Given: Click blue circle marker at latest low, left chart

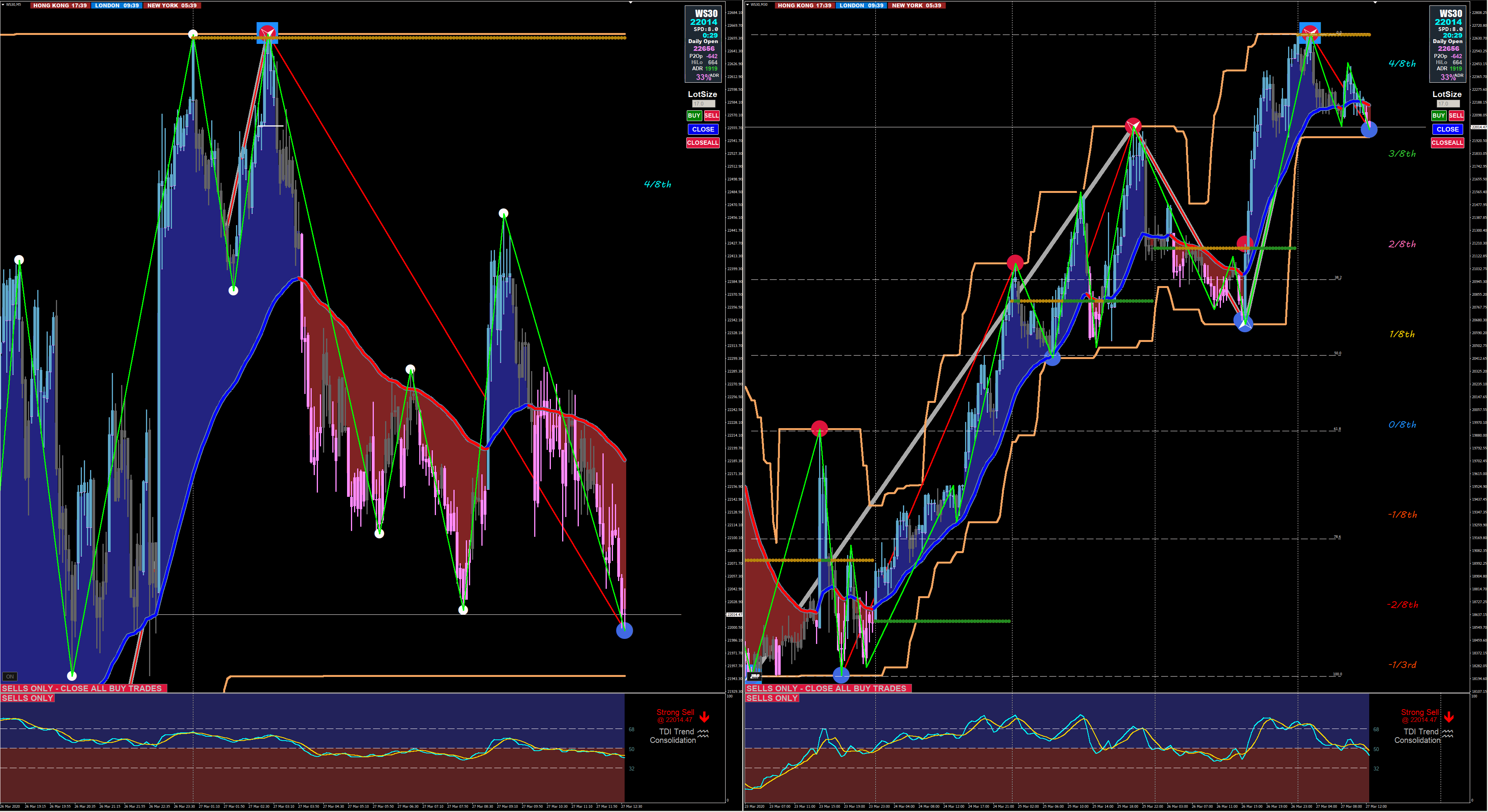Looking at the screenshot, I should (624, 631).
